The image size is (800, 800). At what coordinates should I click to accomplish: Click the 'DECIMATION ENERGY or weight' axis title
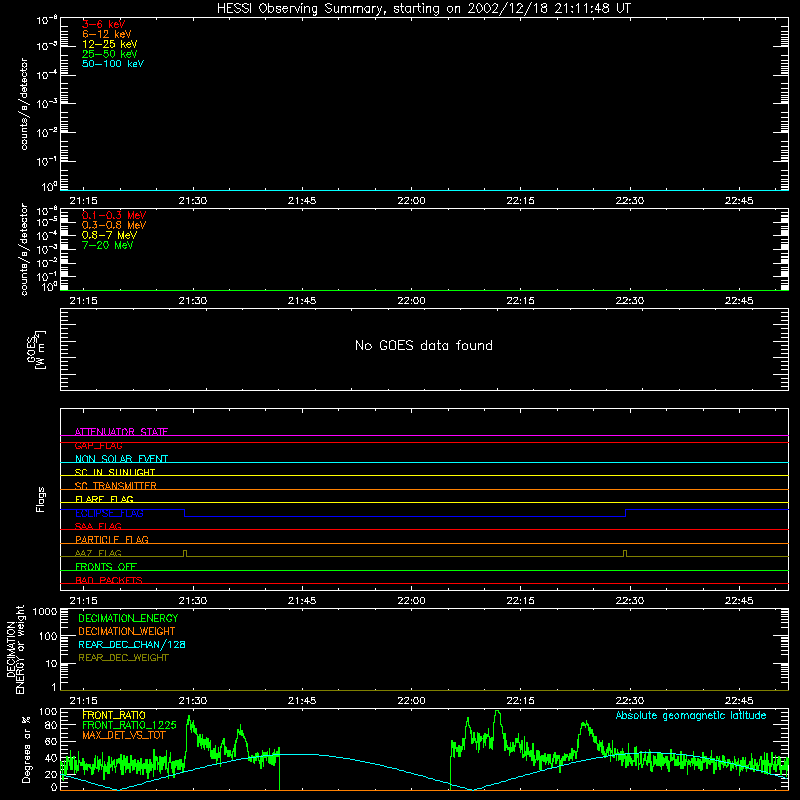tap(15, 649)
